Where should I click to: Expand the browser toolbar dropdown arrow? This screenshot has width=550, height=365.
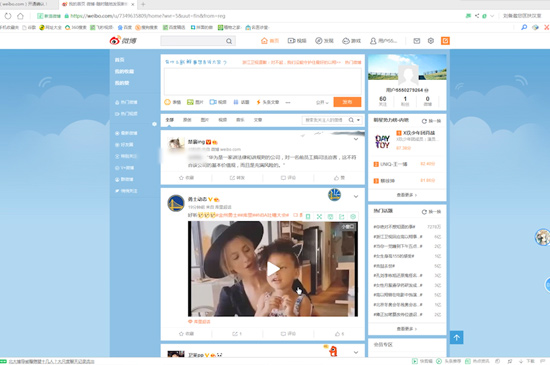tap(492, 16)
